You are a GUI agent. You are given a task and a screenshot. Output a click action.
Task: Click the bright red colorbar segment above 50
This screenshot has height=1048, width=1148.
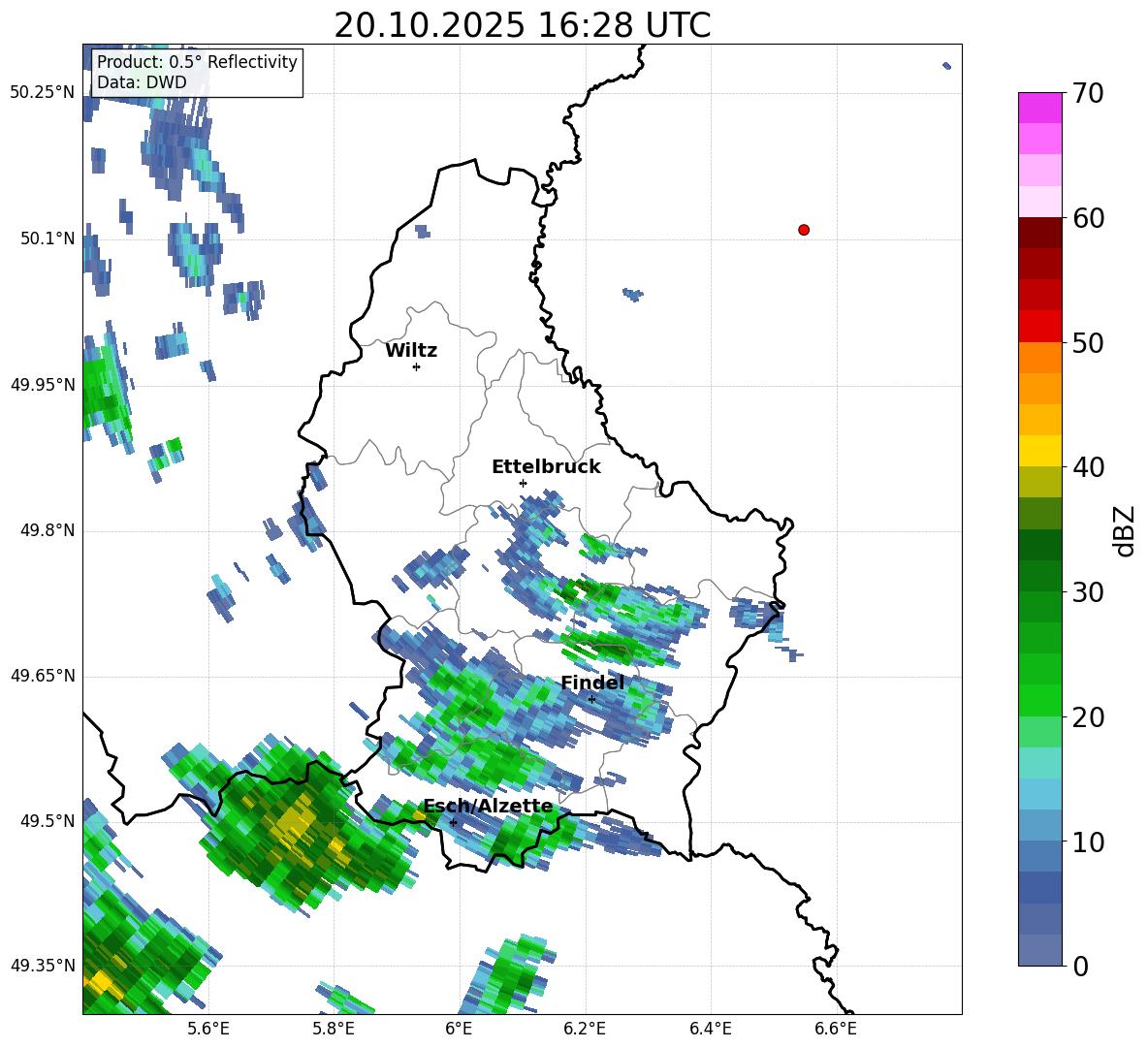coord(1039,327)
